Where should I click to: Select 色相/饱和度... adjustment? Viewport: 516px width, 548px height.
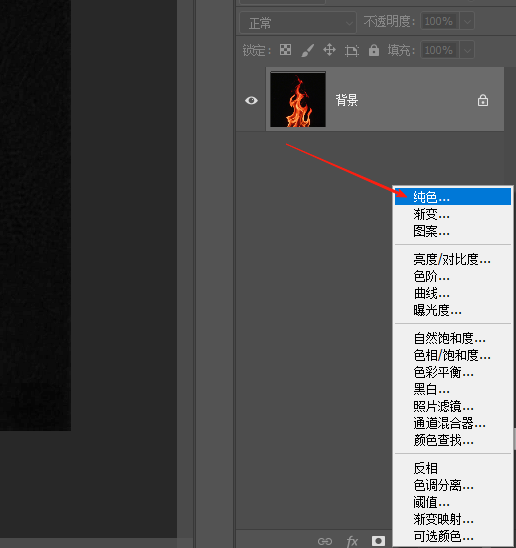click(x=453, y=355)
